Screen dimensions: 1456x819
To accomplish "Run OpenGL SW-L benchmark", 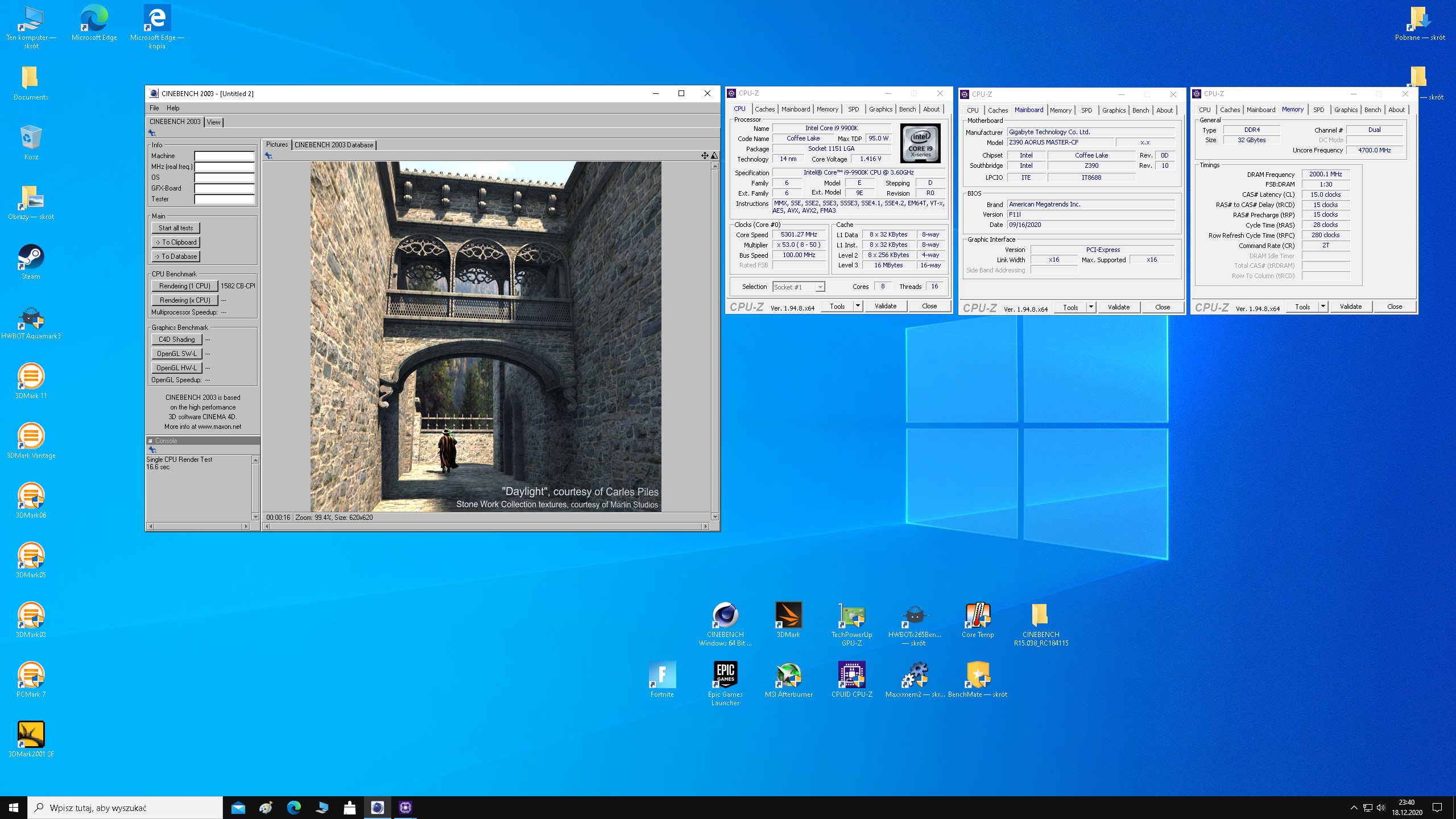I will pyautogui.click(x=177, y=354).
